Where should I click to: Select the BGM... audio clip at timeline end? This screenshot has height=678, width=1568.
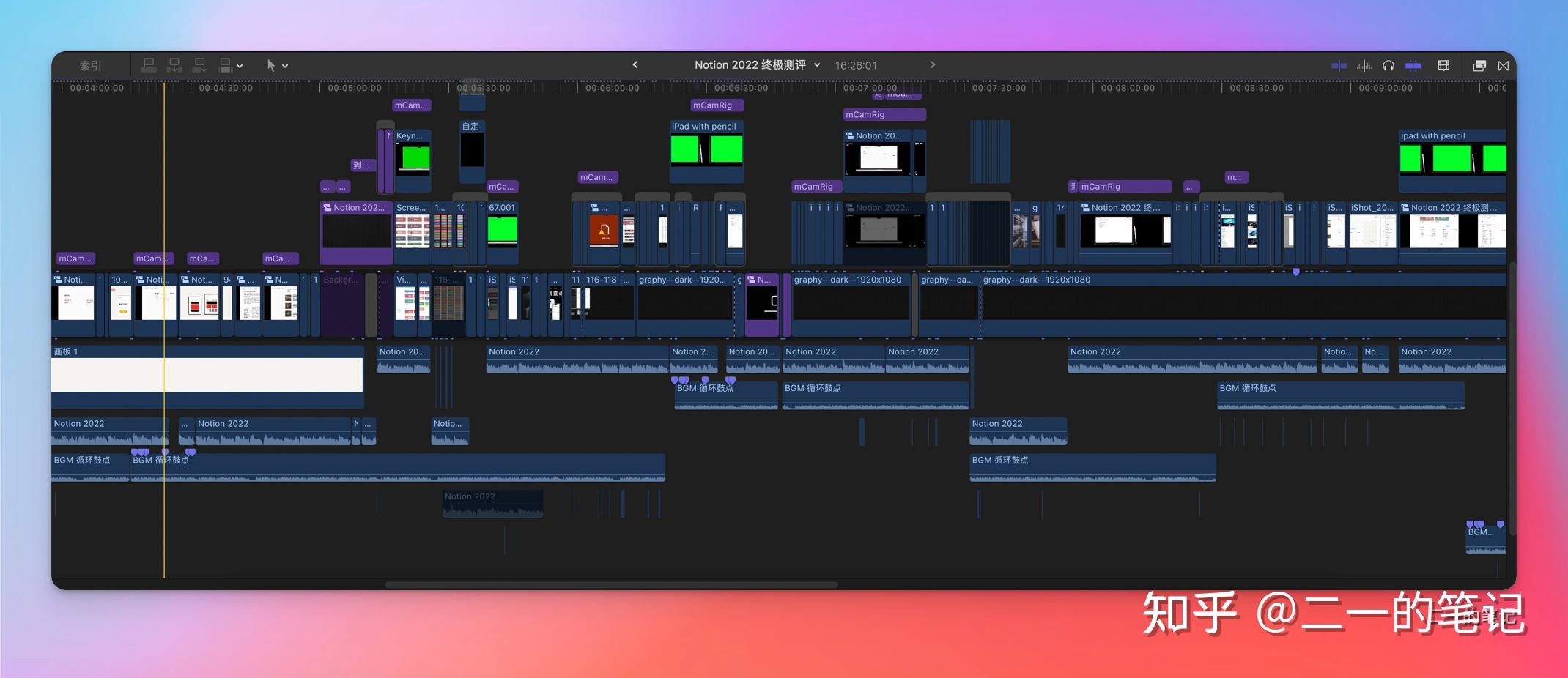[x=1486, y=540]
